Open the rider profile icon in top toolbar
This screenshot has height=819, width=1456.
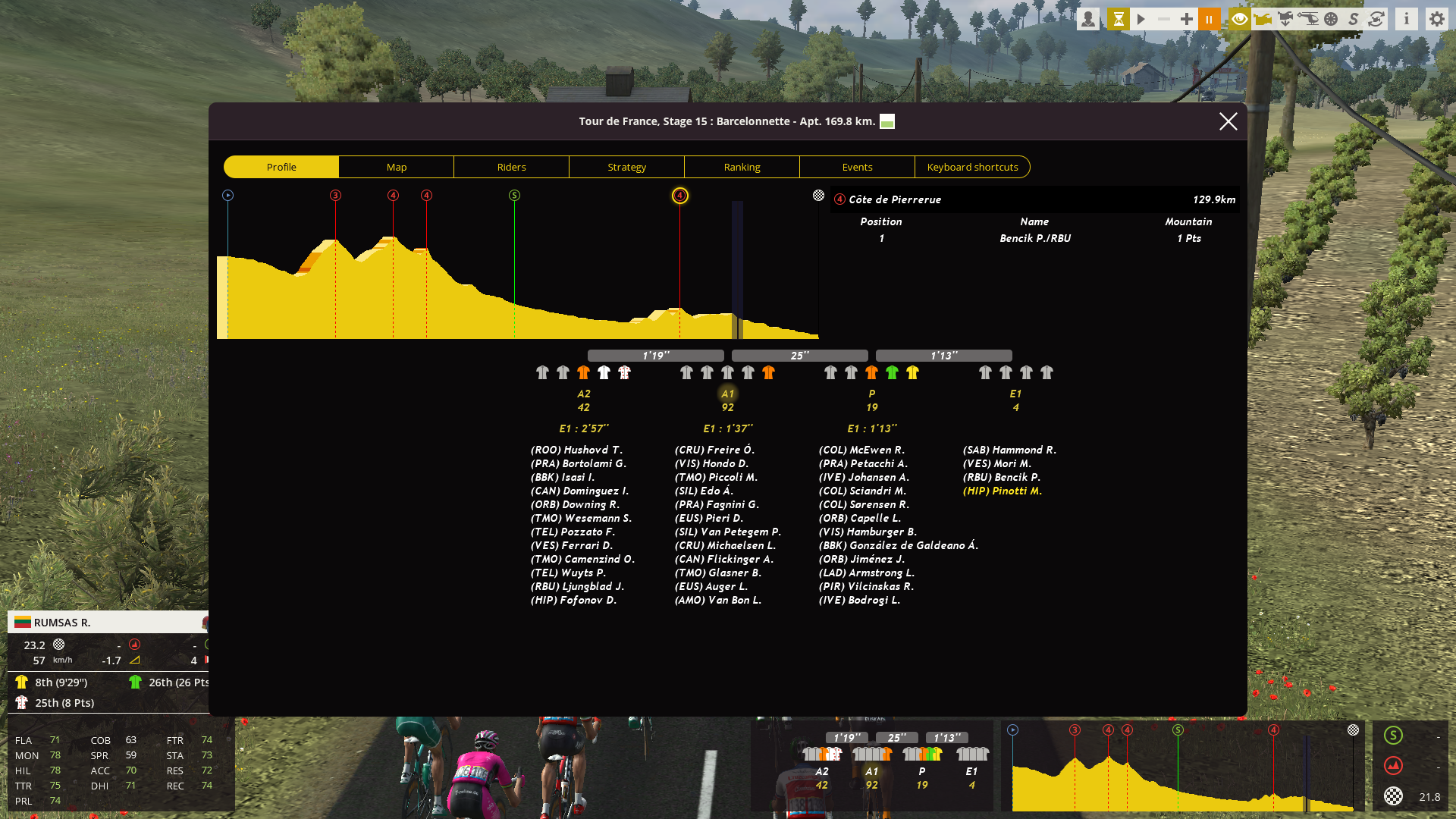coord(1088,19)
